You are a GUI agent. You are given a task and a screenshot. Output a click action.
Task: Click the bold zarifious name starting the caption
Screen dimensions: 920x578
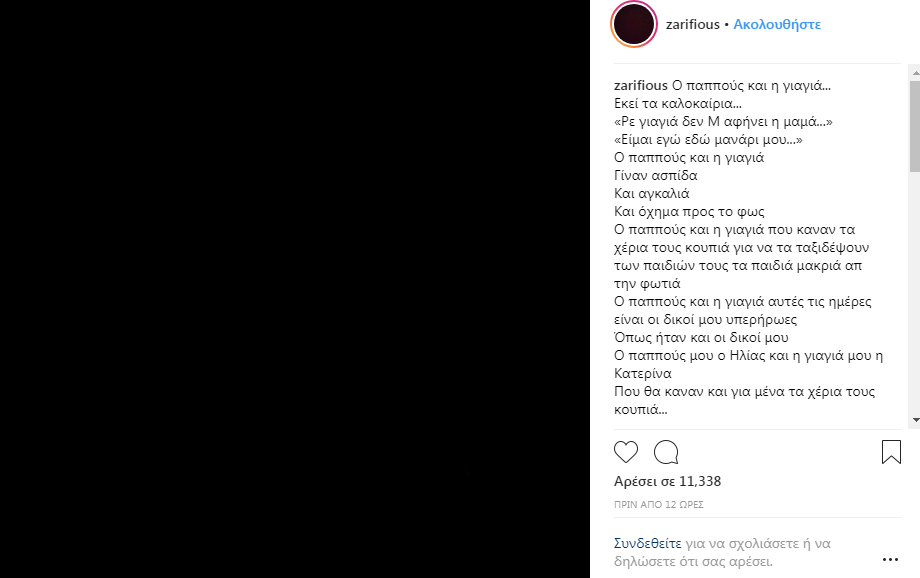641,85
